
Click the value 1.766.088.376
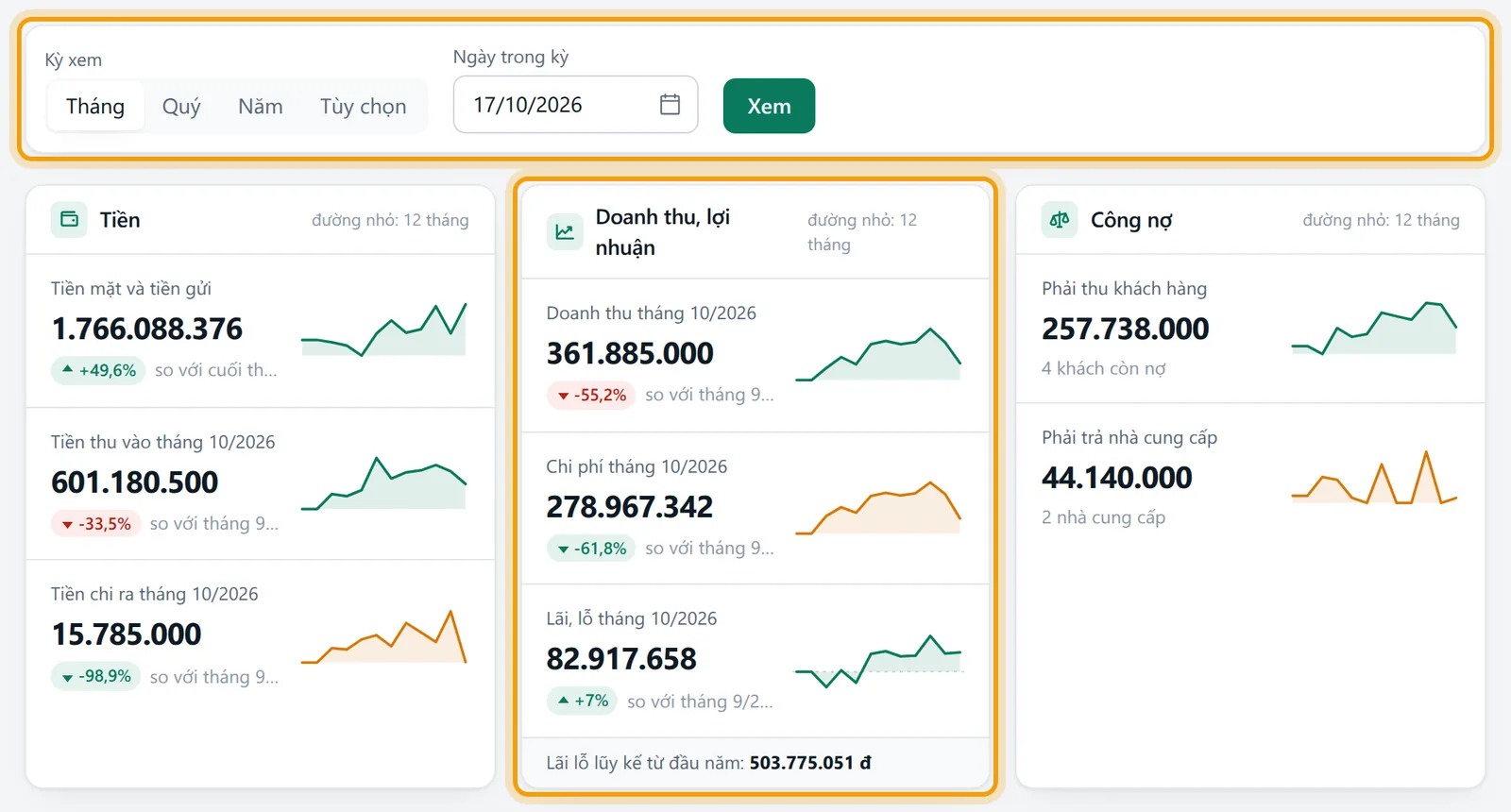coord(147,329)
